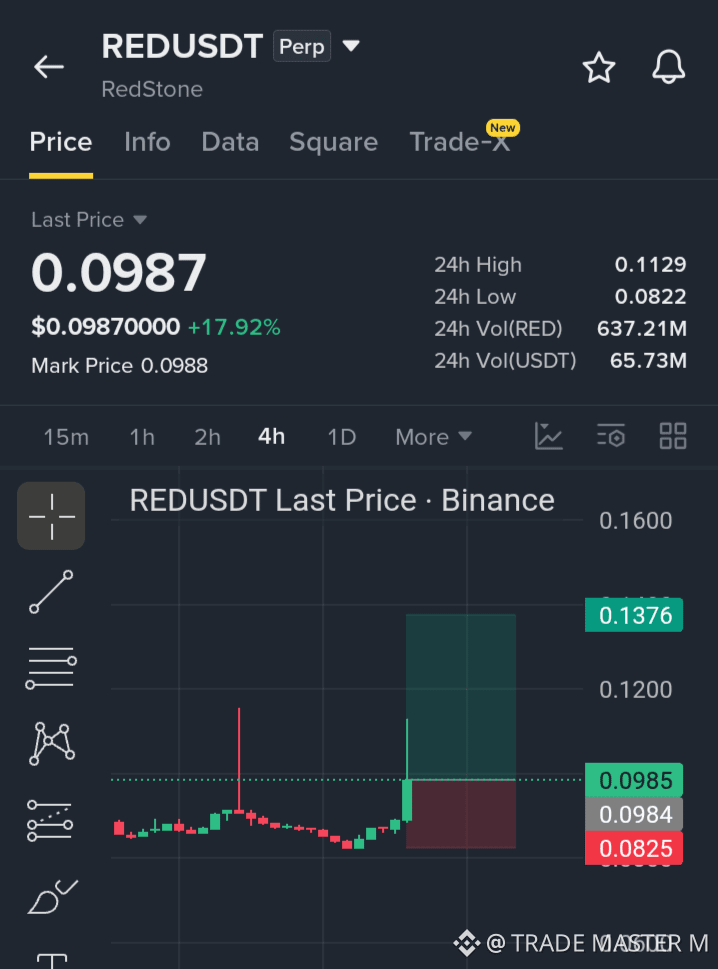Image resolution: width=718 pixels, height=969 pixels.
Task: Tap the 24h High value 0.1129
Action: 650,264
